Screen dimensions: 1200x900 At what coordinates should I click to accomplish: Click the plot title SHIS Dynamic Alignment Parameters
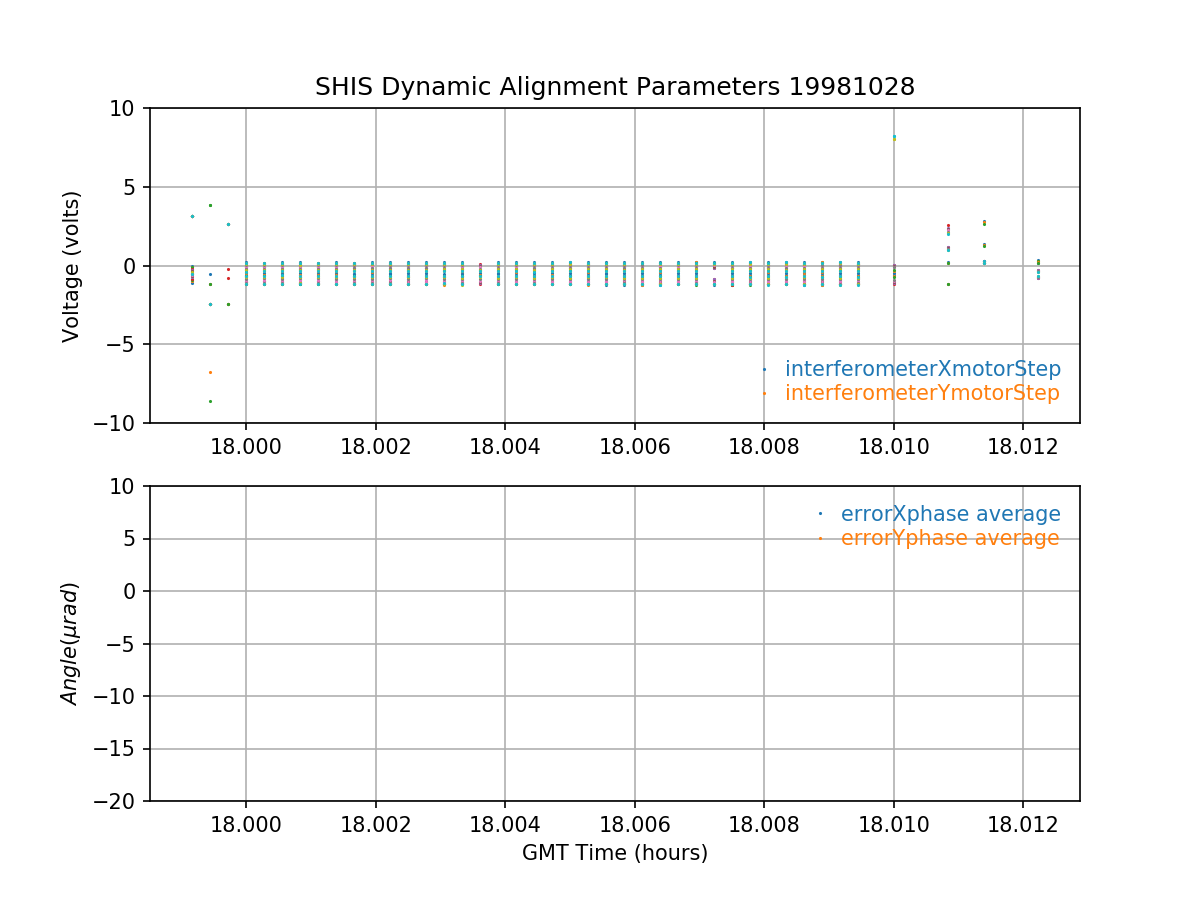click(x=614, y=87)
